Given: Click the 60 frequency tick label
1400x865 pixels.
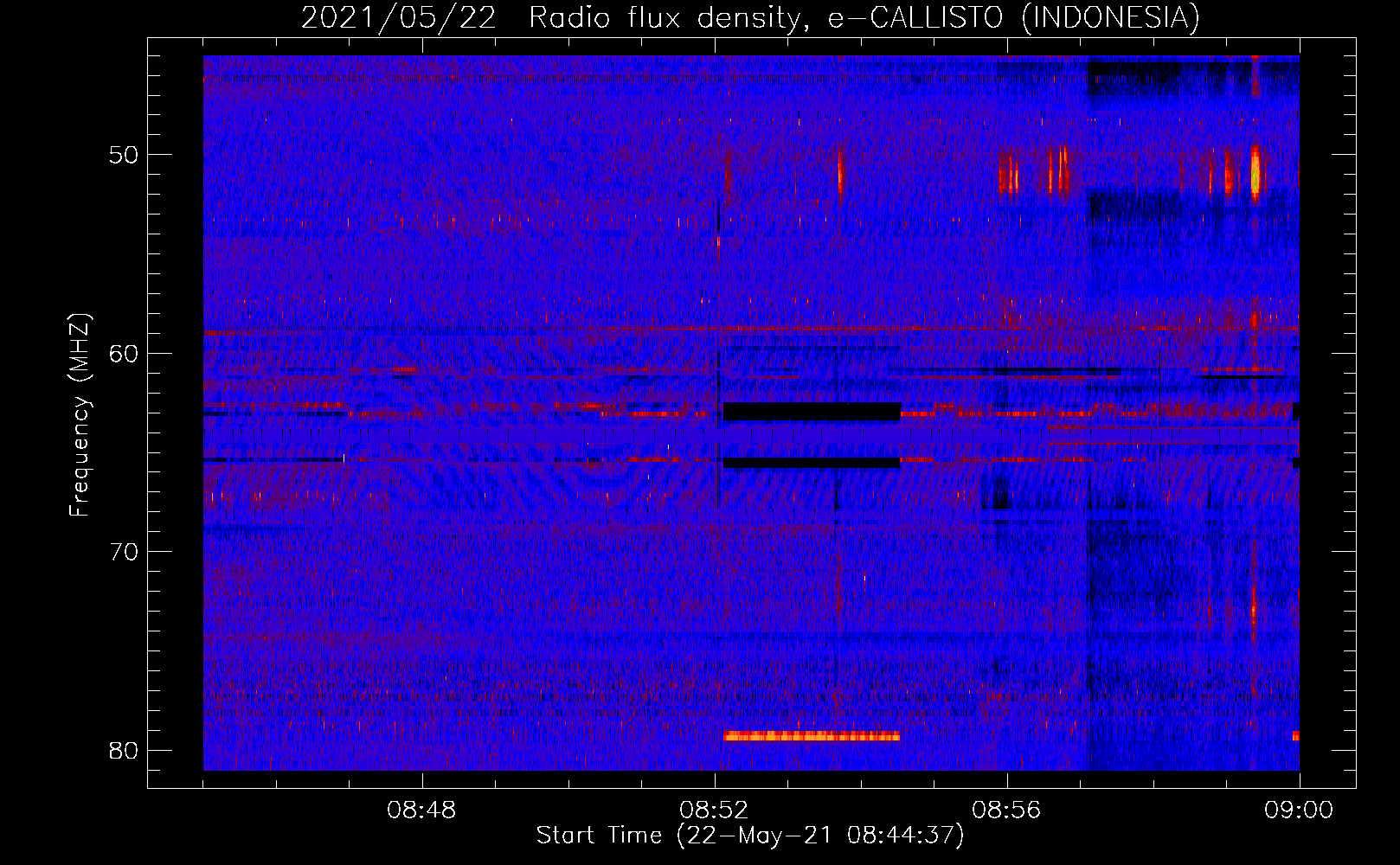Looking at the screenshot, I should pos(124,353).
